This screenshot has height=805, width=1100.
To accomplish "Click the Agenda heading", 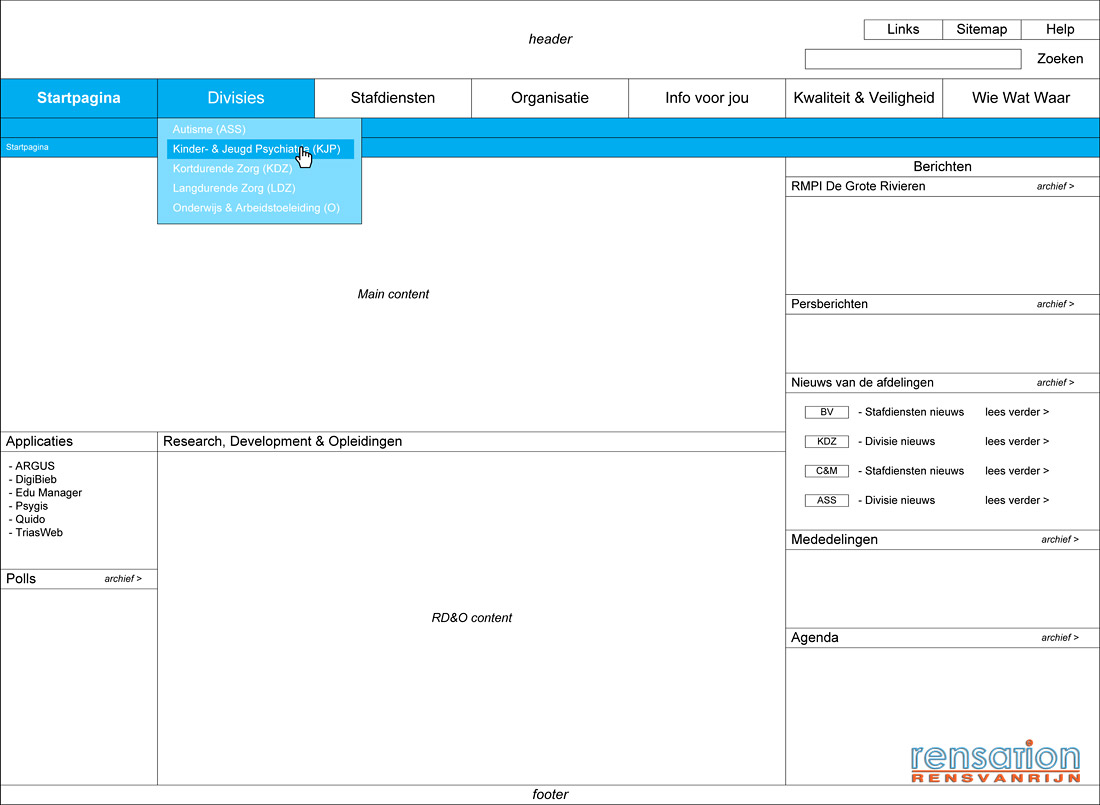I will pos(814,638).
